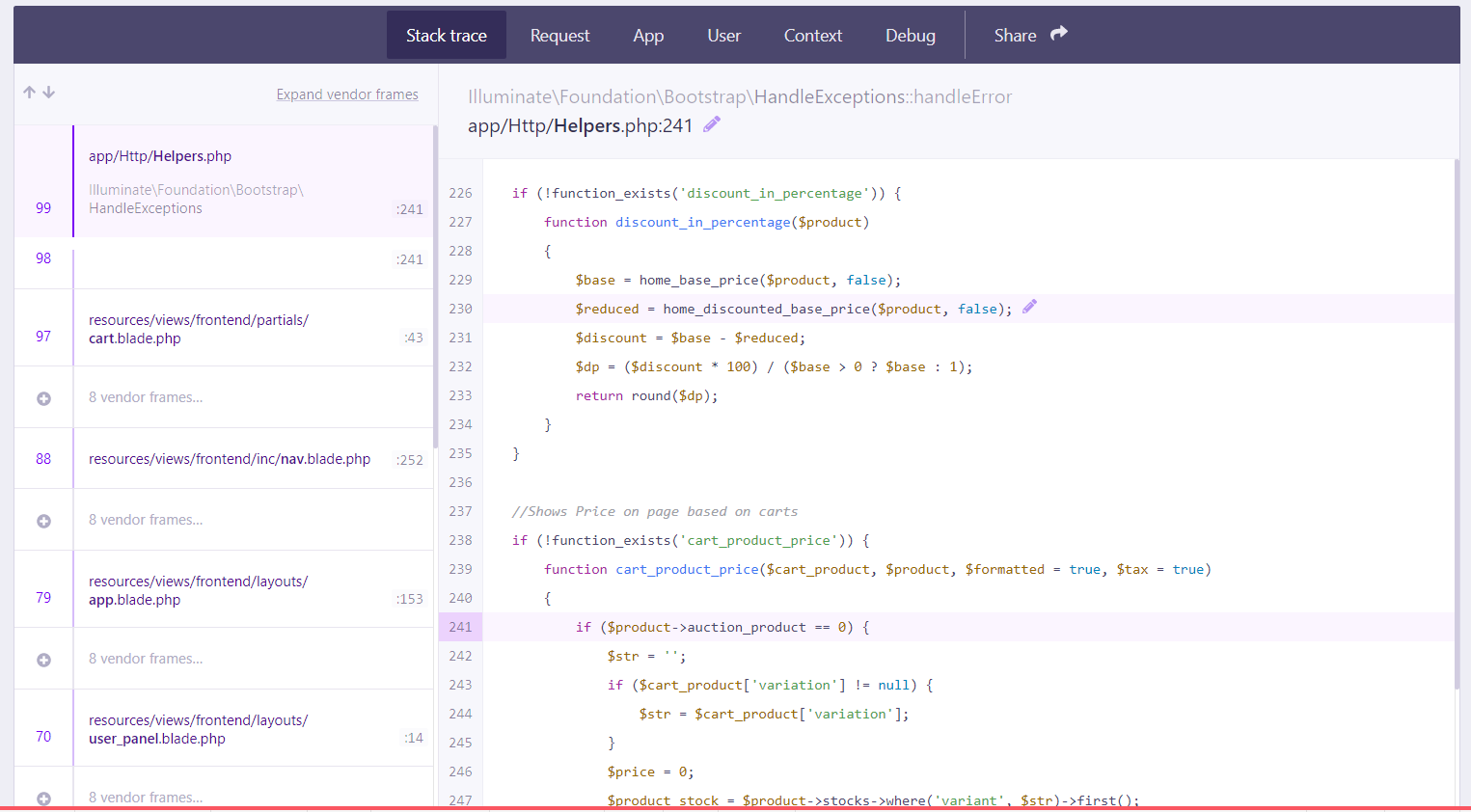
Task: Click the cart_product_price function name
Action: tap(687, 569)
